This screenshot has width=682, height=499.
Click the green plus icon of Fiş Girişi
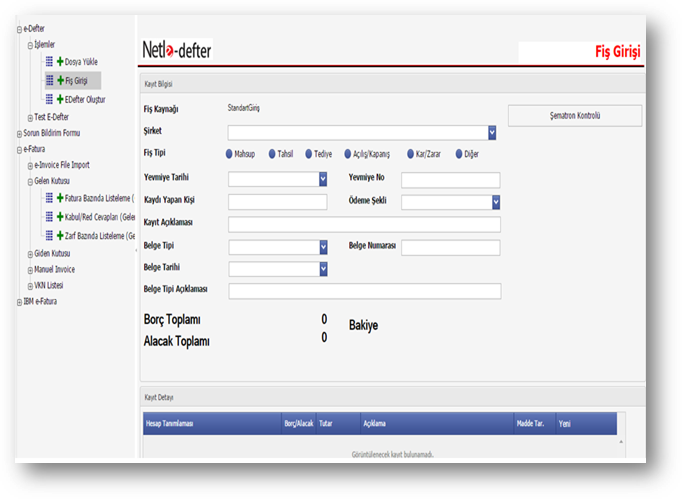(60, 80)
